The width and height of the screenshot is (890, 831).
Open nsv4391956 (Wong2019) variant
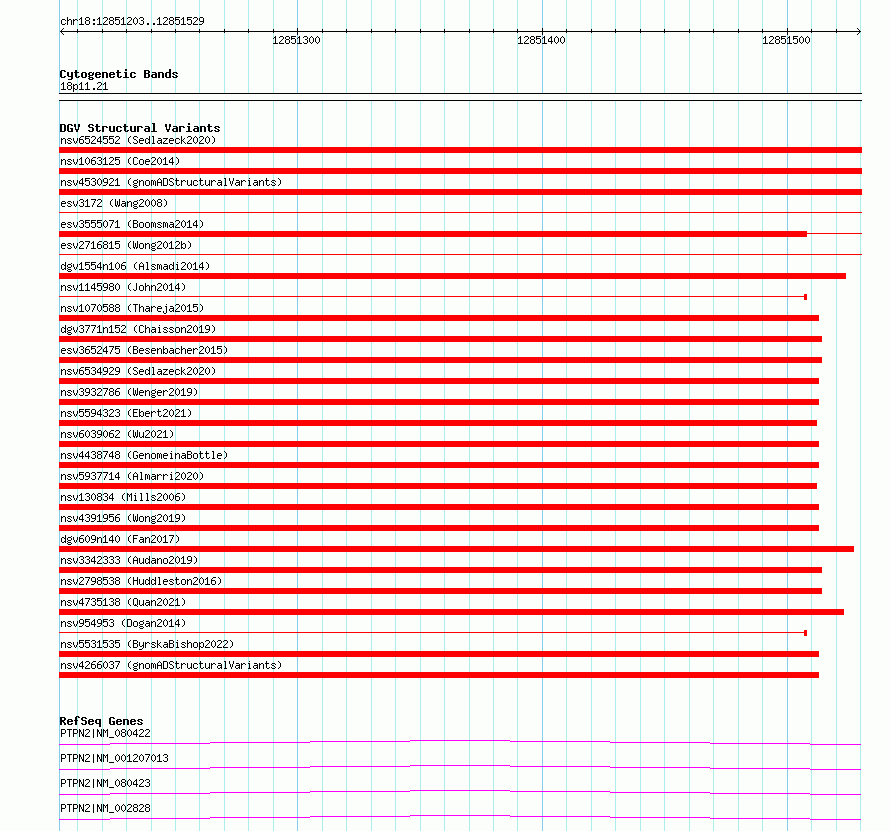(x=123, y=518)
